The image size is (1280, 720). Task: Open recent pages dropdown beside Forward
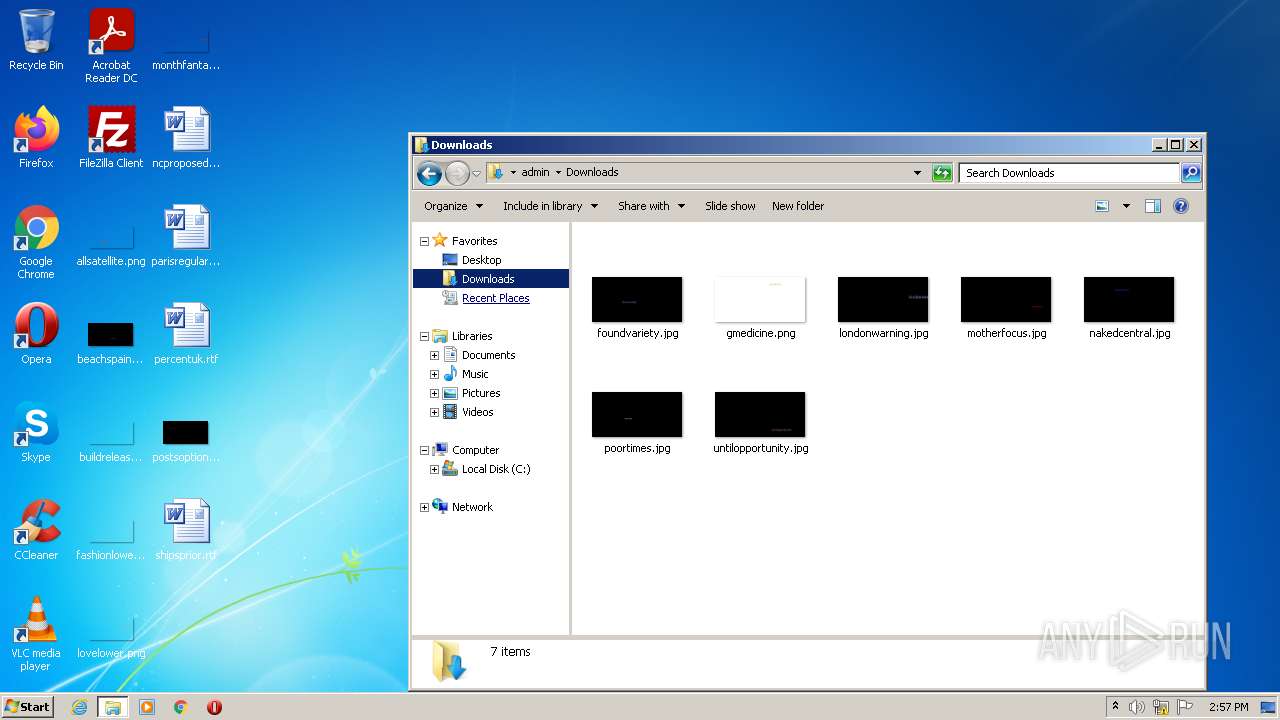tap(476, 173)
